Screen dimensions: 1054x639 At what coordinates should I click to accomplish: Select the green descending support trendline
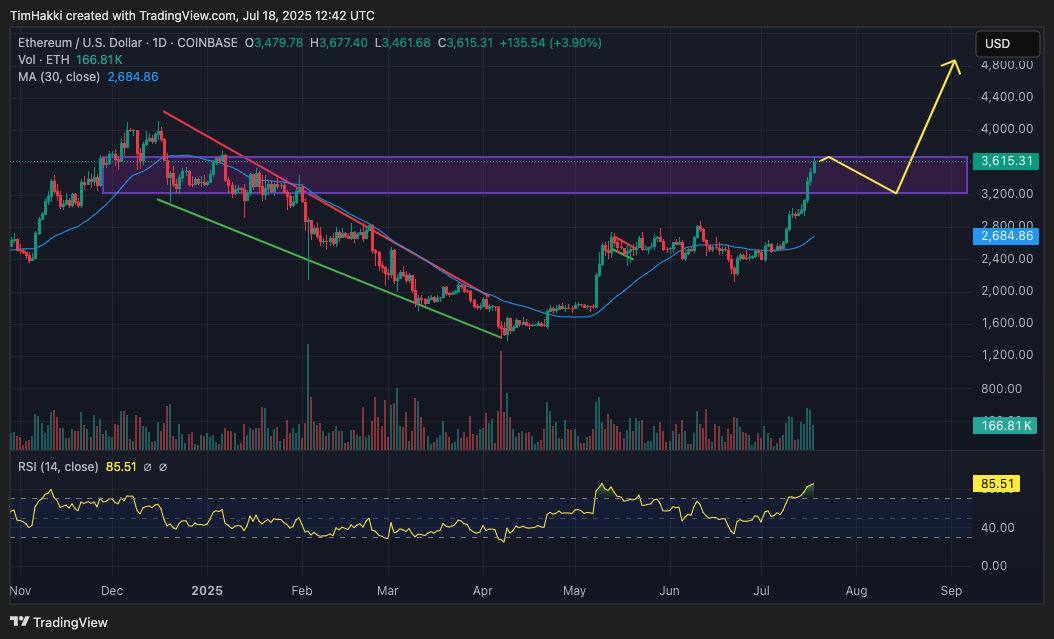coord(329,268)
